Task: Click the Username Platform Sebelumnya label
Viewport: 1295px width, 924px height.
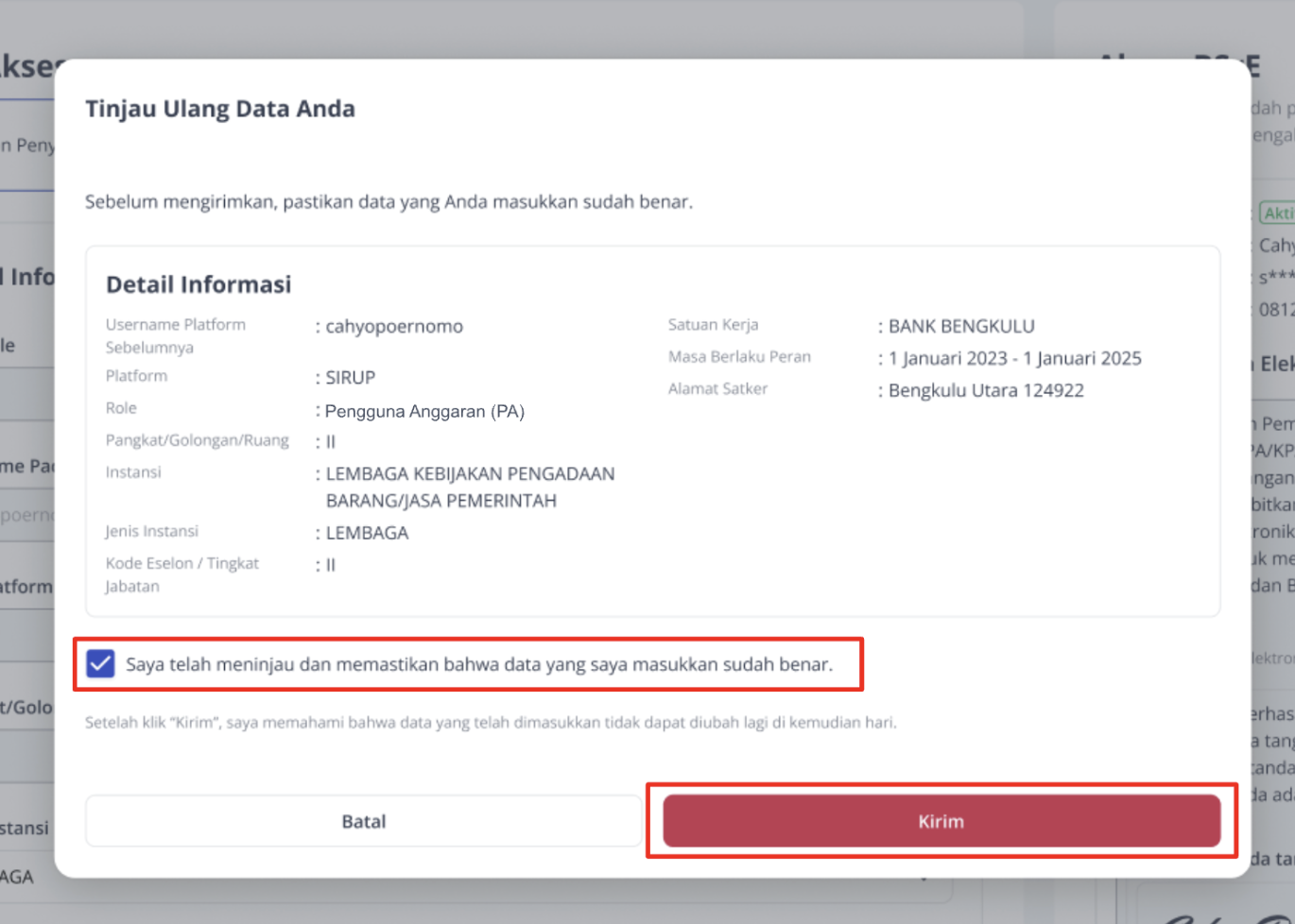Action: pos(175,335)
